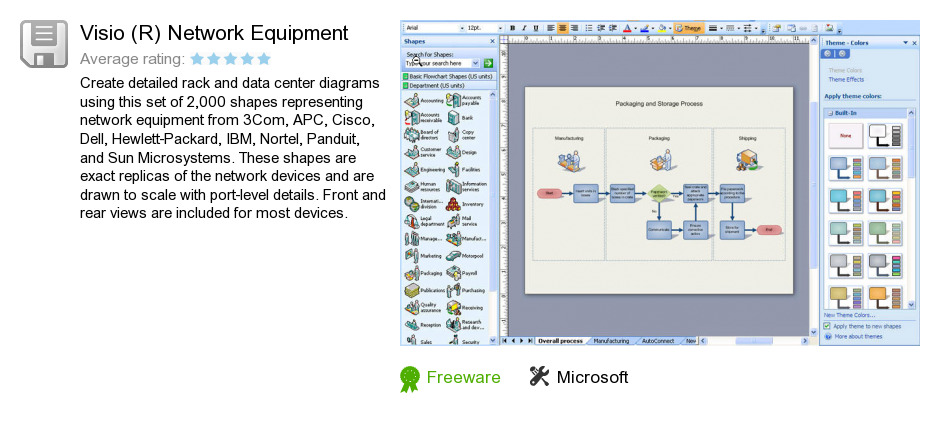Image resolution: width=940 pixels, height=423 pixels.
Task: Open the Line Weight dropdown arrow
Action: click(x=721, y=28)
